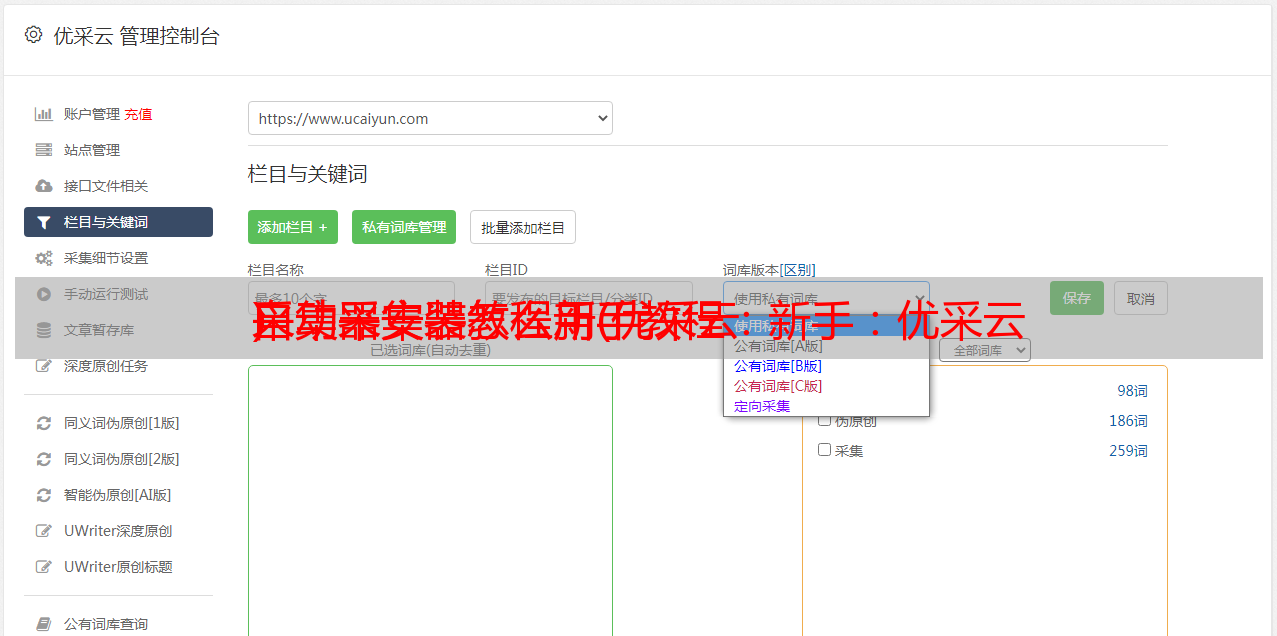Click the gear icon beside 优采云 管理控制台

33,35
